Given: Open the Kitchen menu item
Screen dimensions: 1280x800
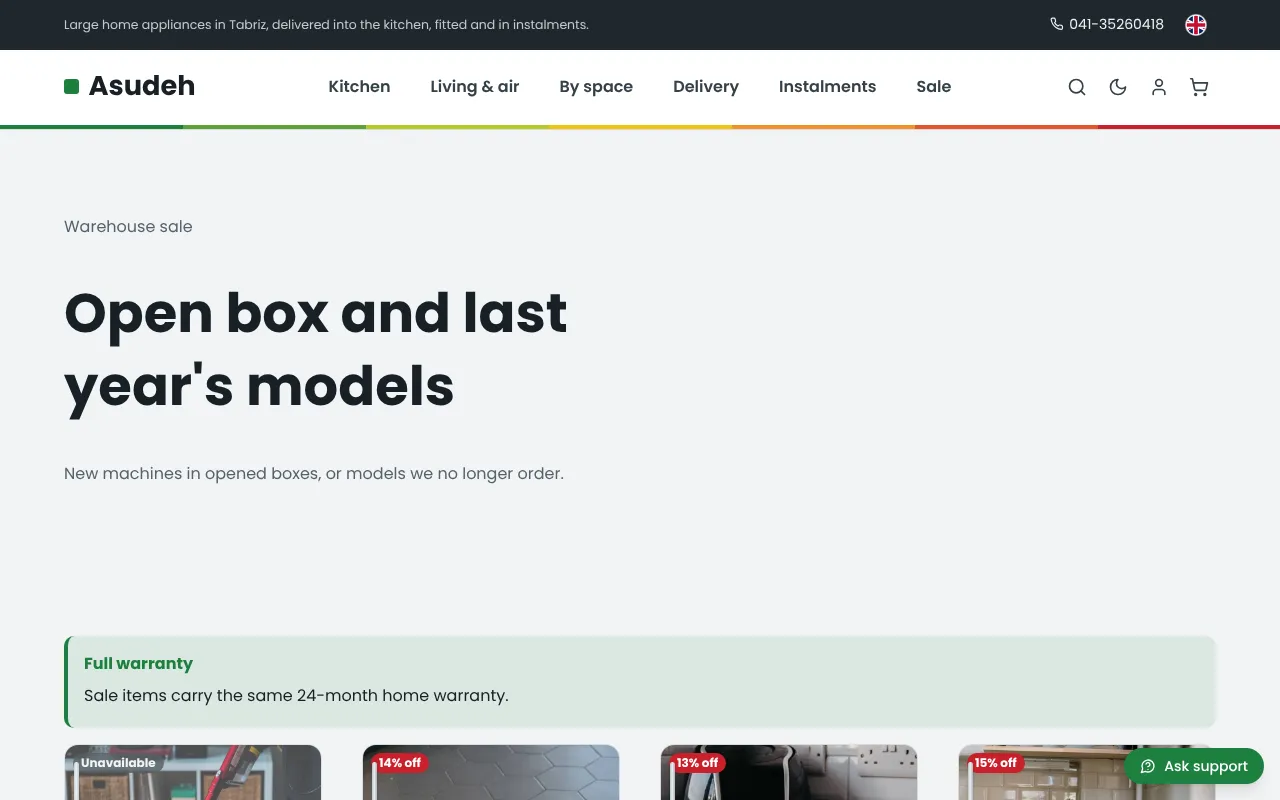Looking at the screenshot, I should pos(359,87).
